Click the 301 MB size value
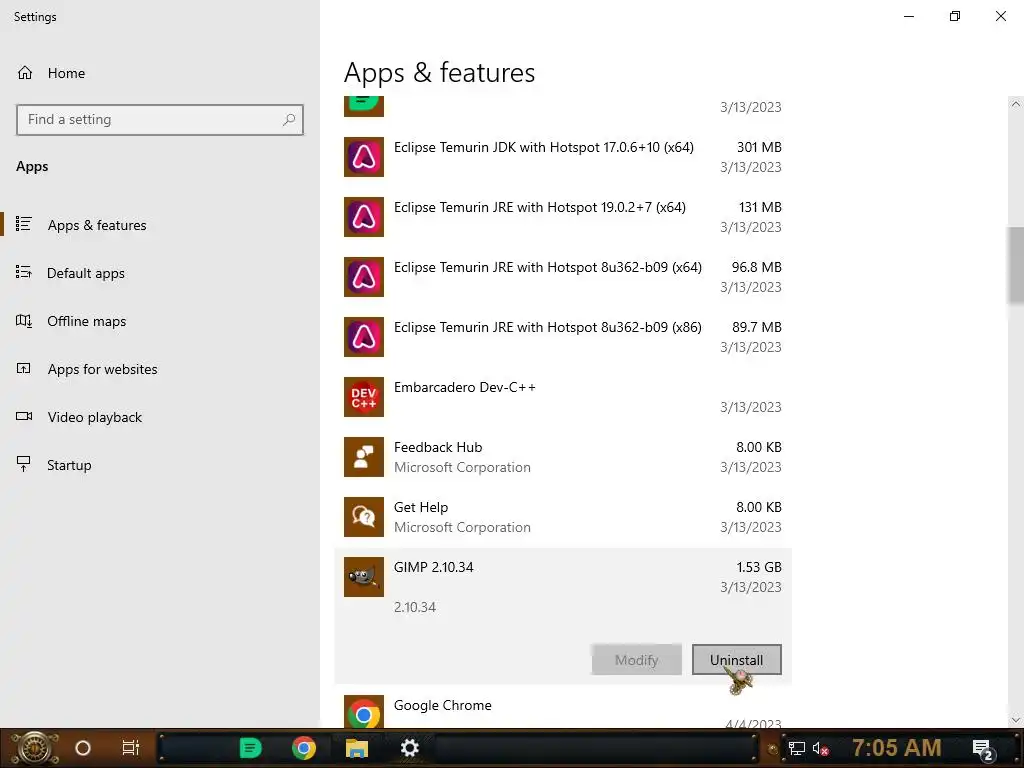The width and height of the screenshot is (1024, 768). [x=759, y=148]
